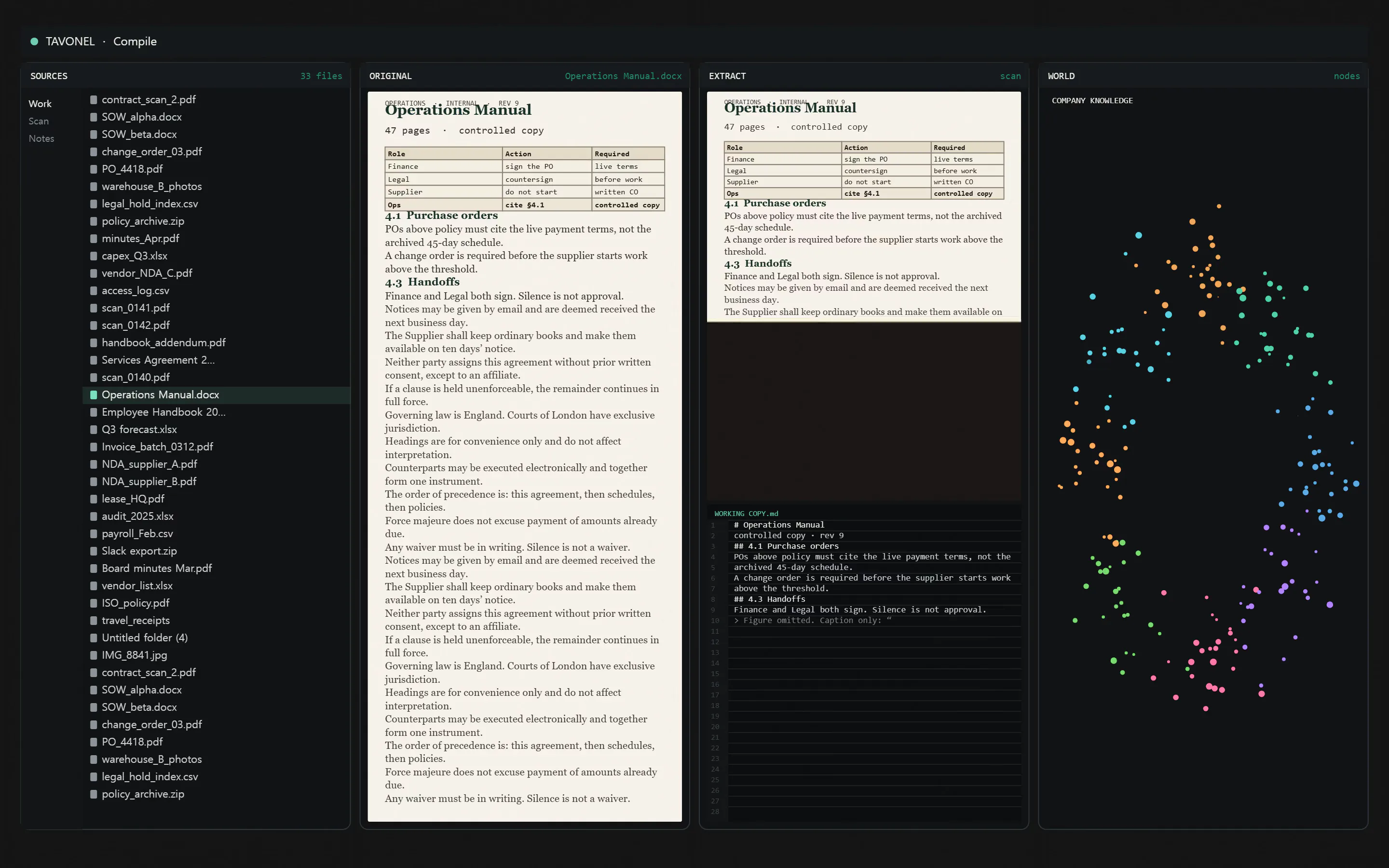Click the Compile breadcrumb in the header
This screenshot has width=1389, height=868.
tap(135, 41)
